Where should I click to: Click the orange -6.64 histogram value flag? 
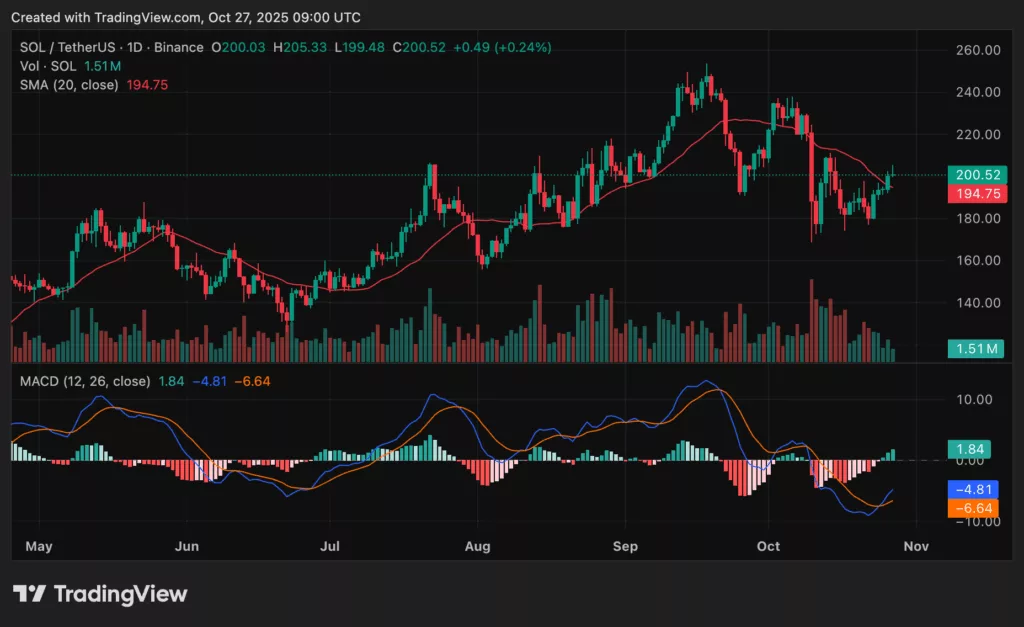click(x=974, y=510)
